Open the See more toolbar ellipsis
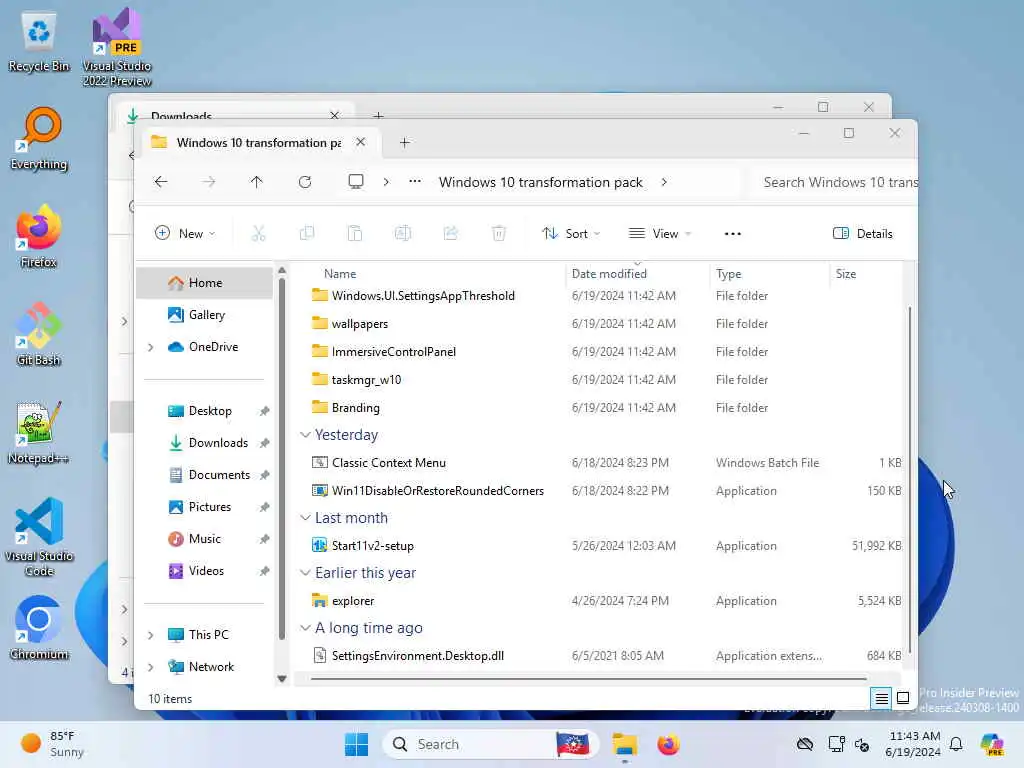The width and height of the screenshot is (1024, 768). 733,234
